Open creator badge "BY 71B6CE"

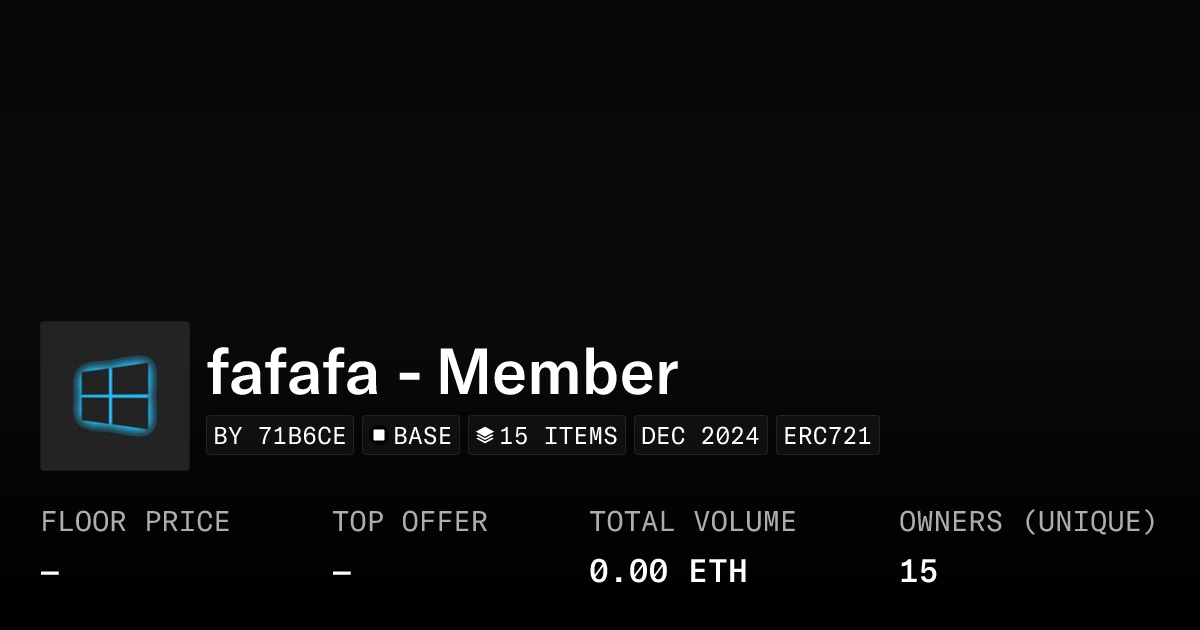tap(280, 436)
